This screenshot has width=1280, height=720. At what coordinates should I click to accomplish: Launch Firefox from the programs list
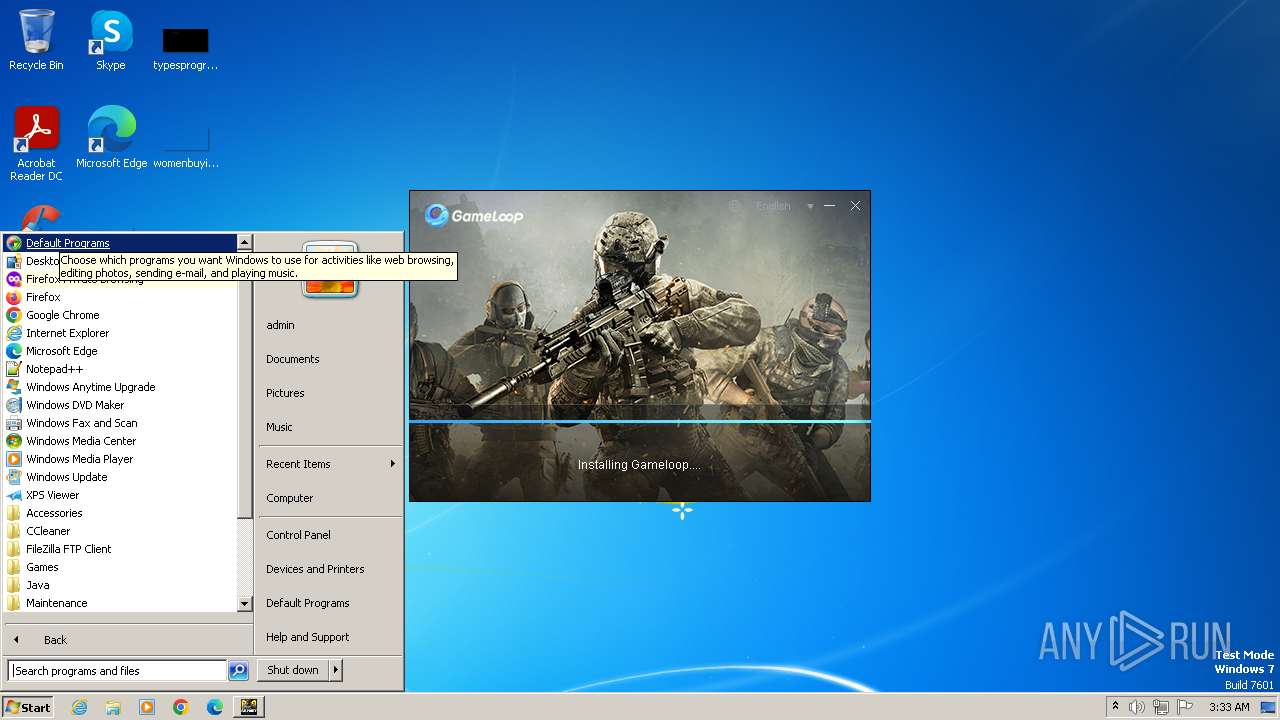click(122, 297)
